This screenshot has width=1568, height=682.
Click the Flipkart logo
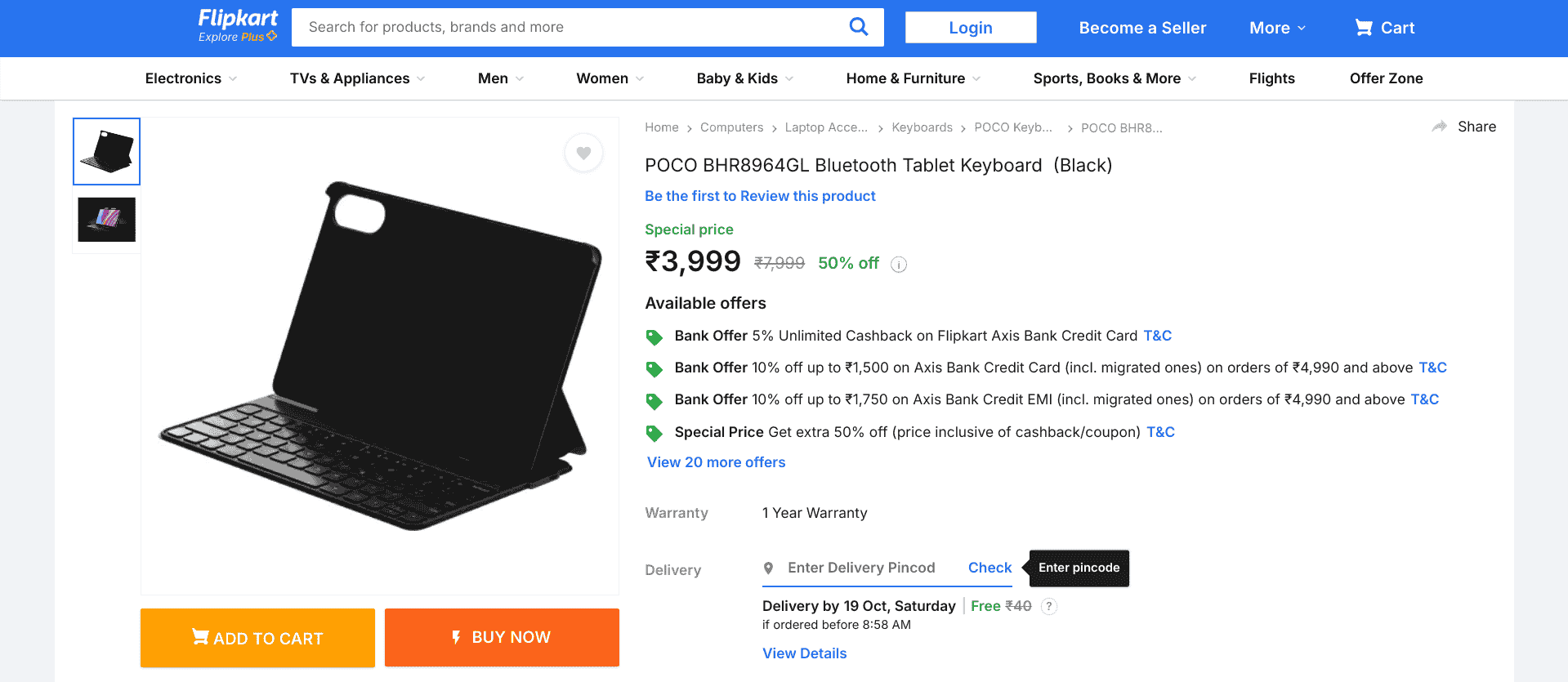click(x=238, y=20)
